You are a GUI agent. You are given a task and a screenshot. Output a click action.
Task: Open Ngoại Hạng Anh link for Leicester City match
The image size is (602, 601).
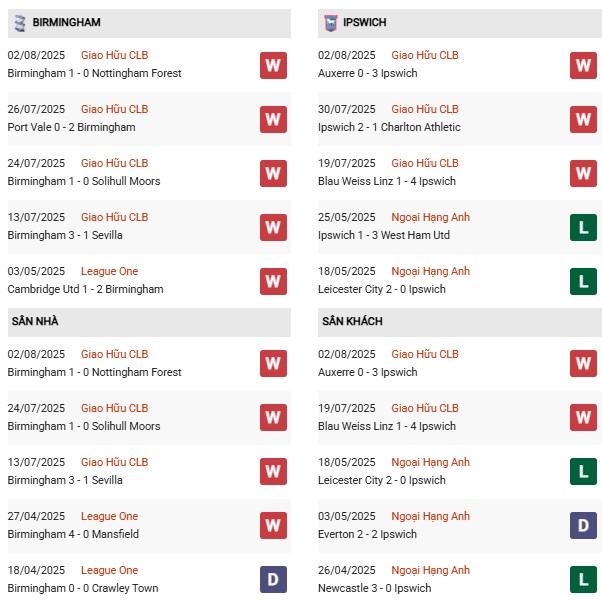coord(430,271)
